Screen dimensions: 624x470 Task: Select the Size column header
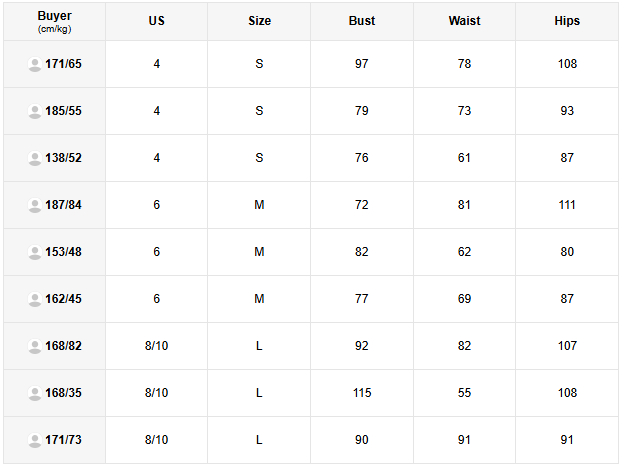point(259,21)
